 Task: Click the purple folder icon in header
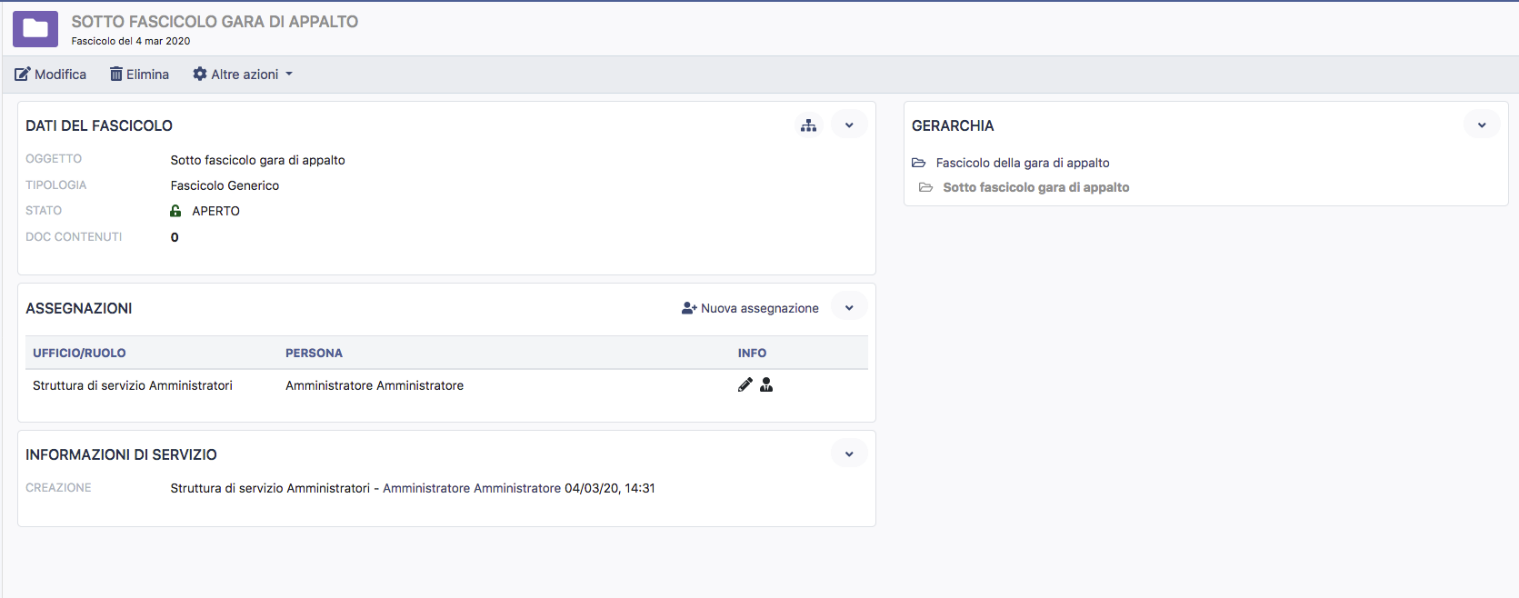click(x=35, y=29)
